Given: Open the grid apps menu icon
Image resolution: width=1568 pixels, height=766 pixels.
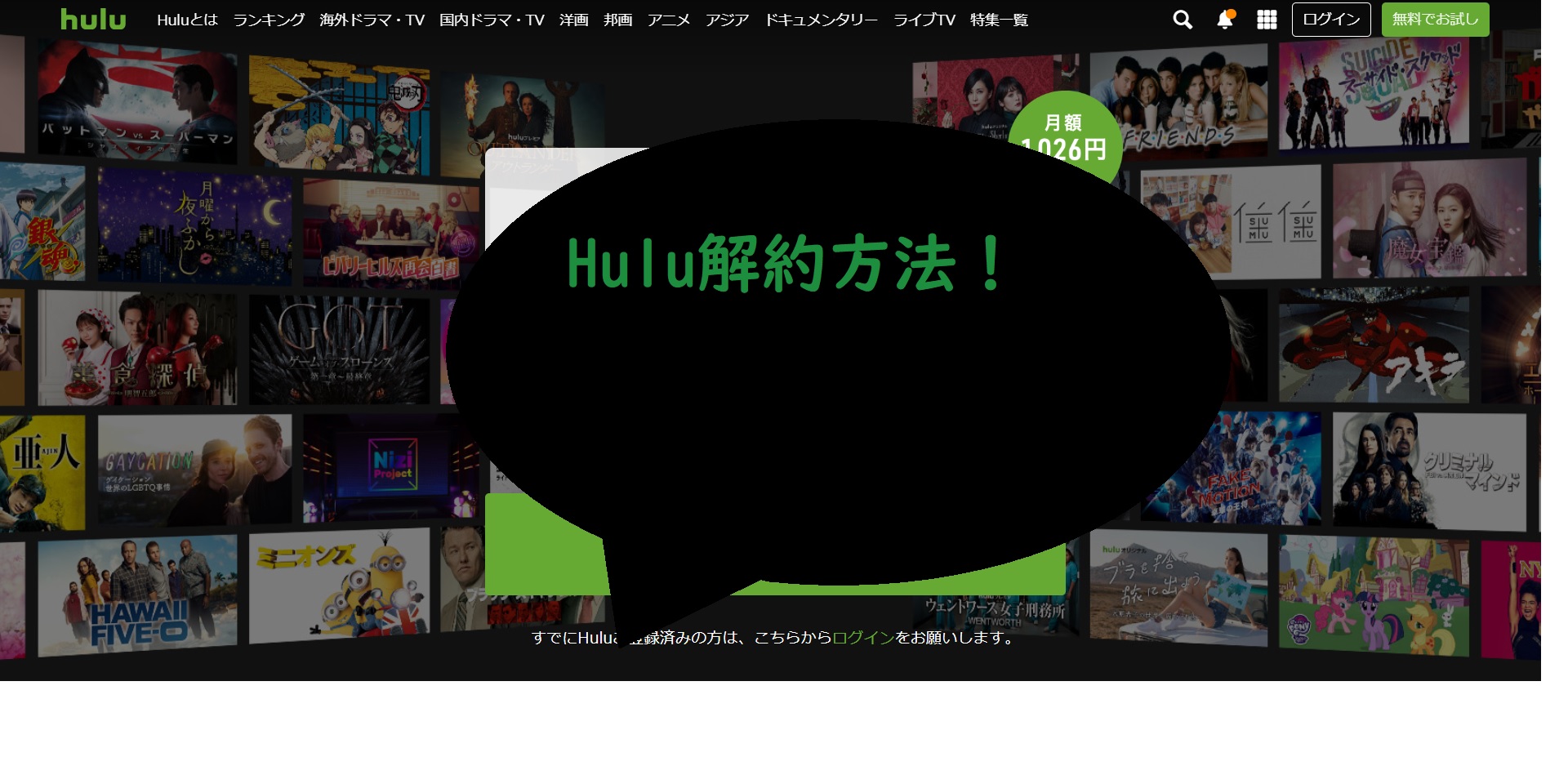Looking at the screenshot, I should coord(1267,20).
